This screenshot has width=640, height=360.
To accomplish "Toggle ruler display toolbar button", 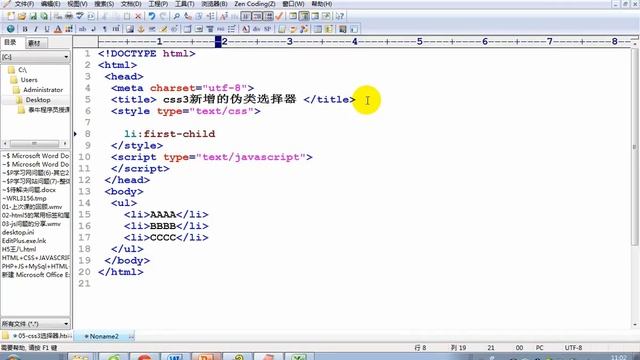I will pos(268,16).
